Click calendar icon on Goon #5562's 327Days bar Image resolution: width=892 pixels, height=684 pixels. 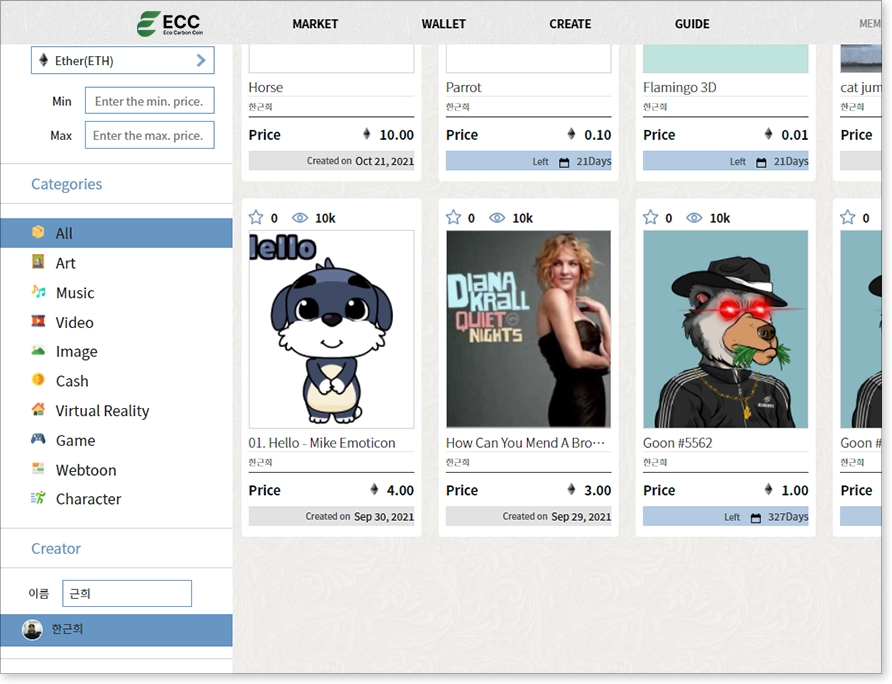pyautogui.click(x=755, y=518)
